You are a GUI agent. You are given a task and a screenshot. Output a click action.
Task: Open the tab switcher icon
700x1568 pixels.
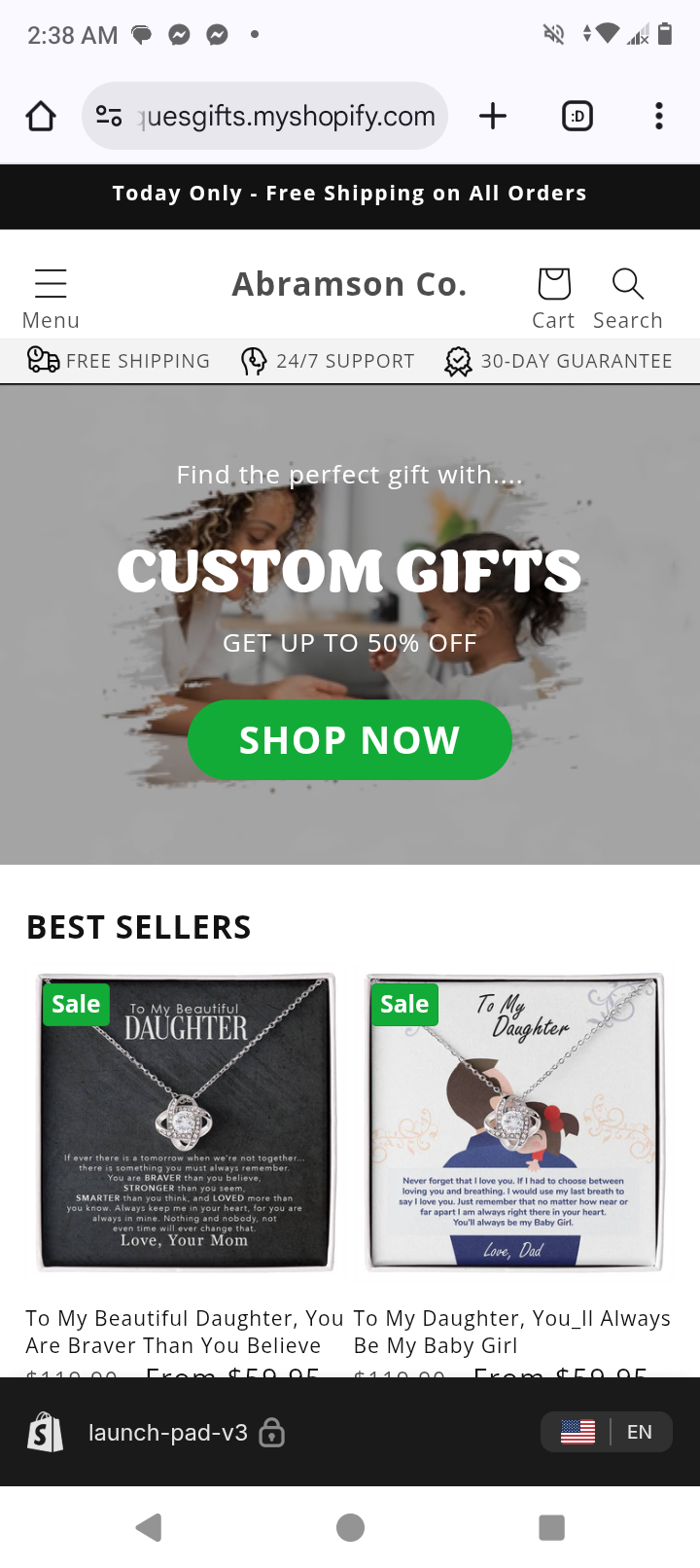577,117
